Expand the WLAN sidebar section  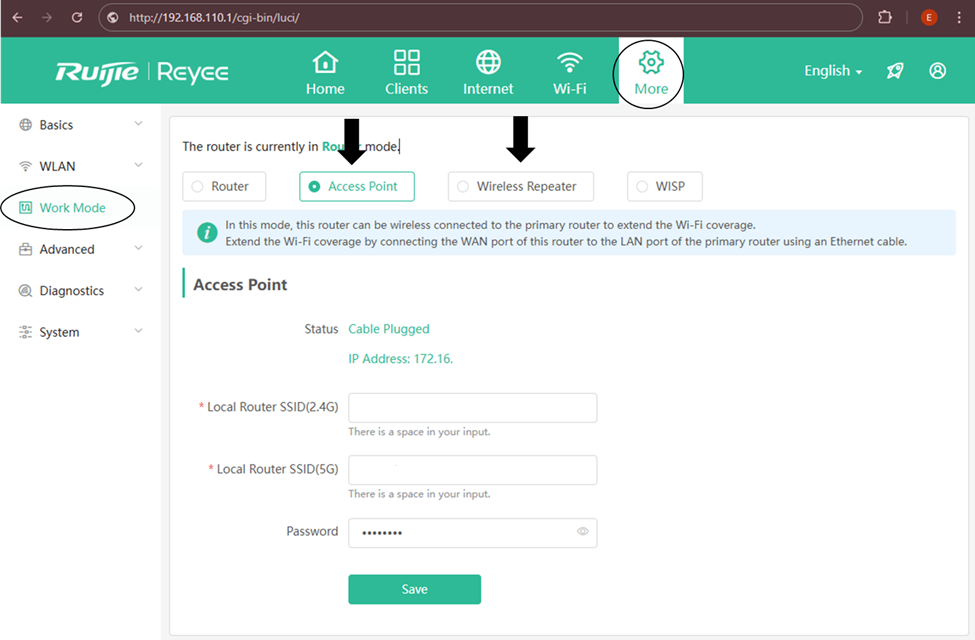coord(80,166)
